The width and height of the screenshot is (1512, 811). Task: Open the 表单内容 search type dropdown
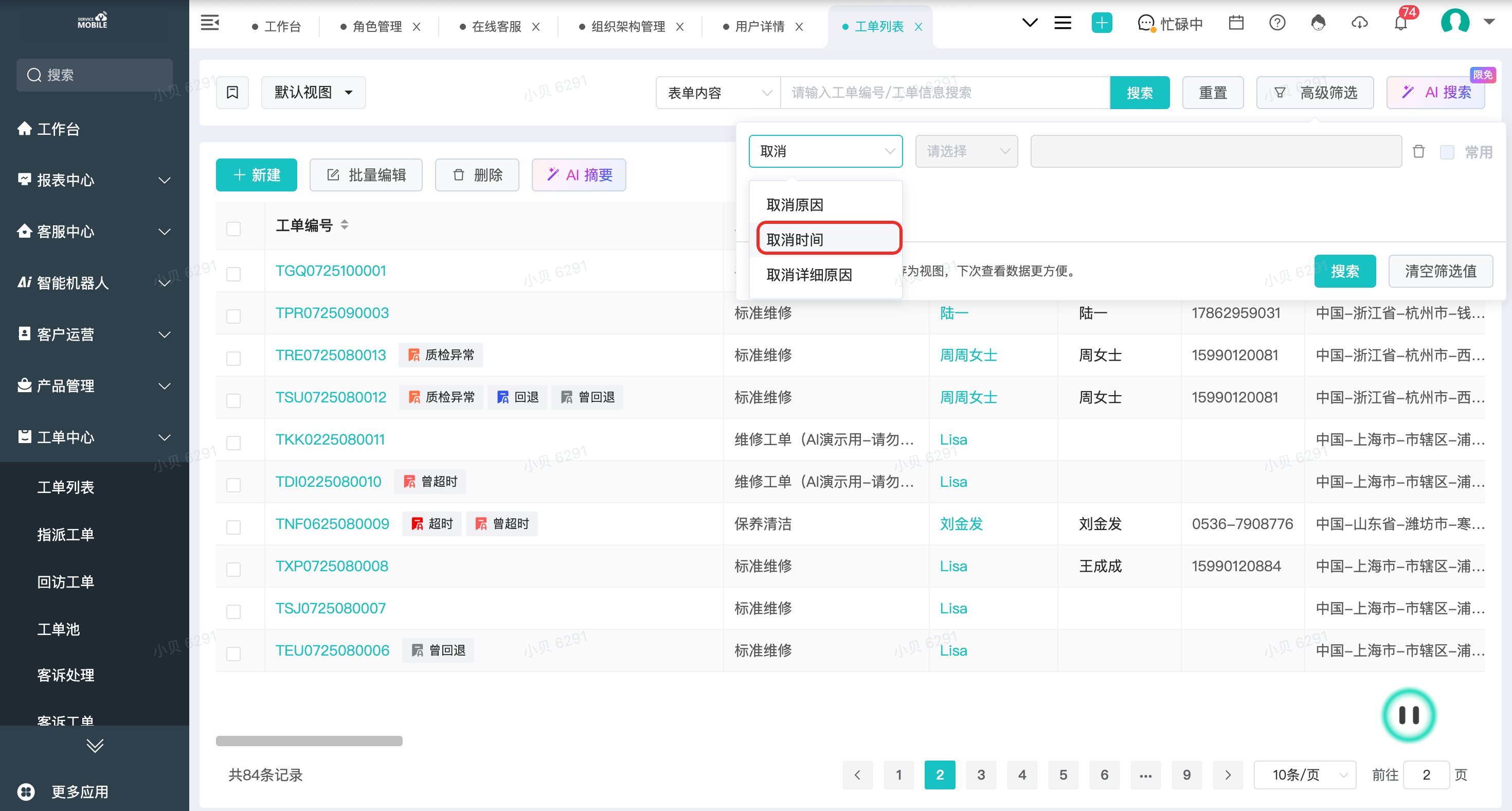coord(718,93)
